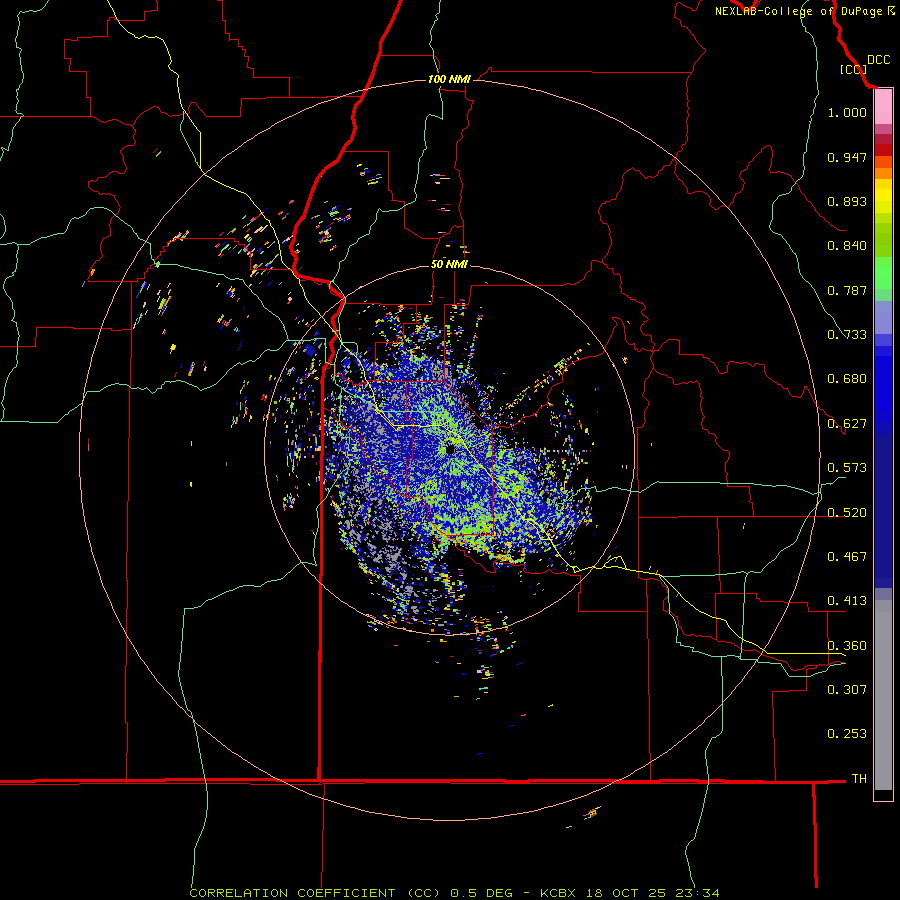Select the 0.253 scale value
900x900 pixels.
coord(847,734)
